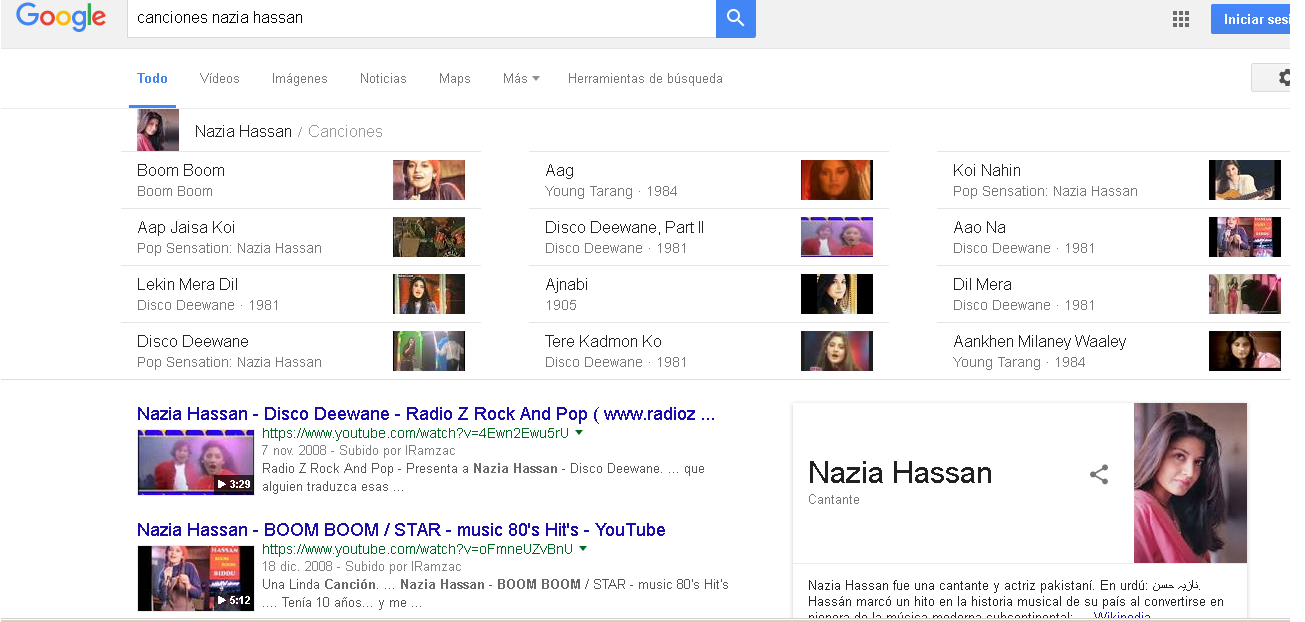The height and width of the screenshot is (622, 1305).
Task: Open the settings gear icon
Action: [1283, 77]
